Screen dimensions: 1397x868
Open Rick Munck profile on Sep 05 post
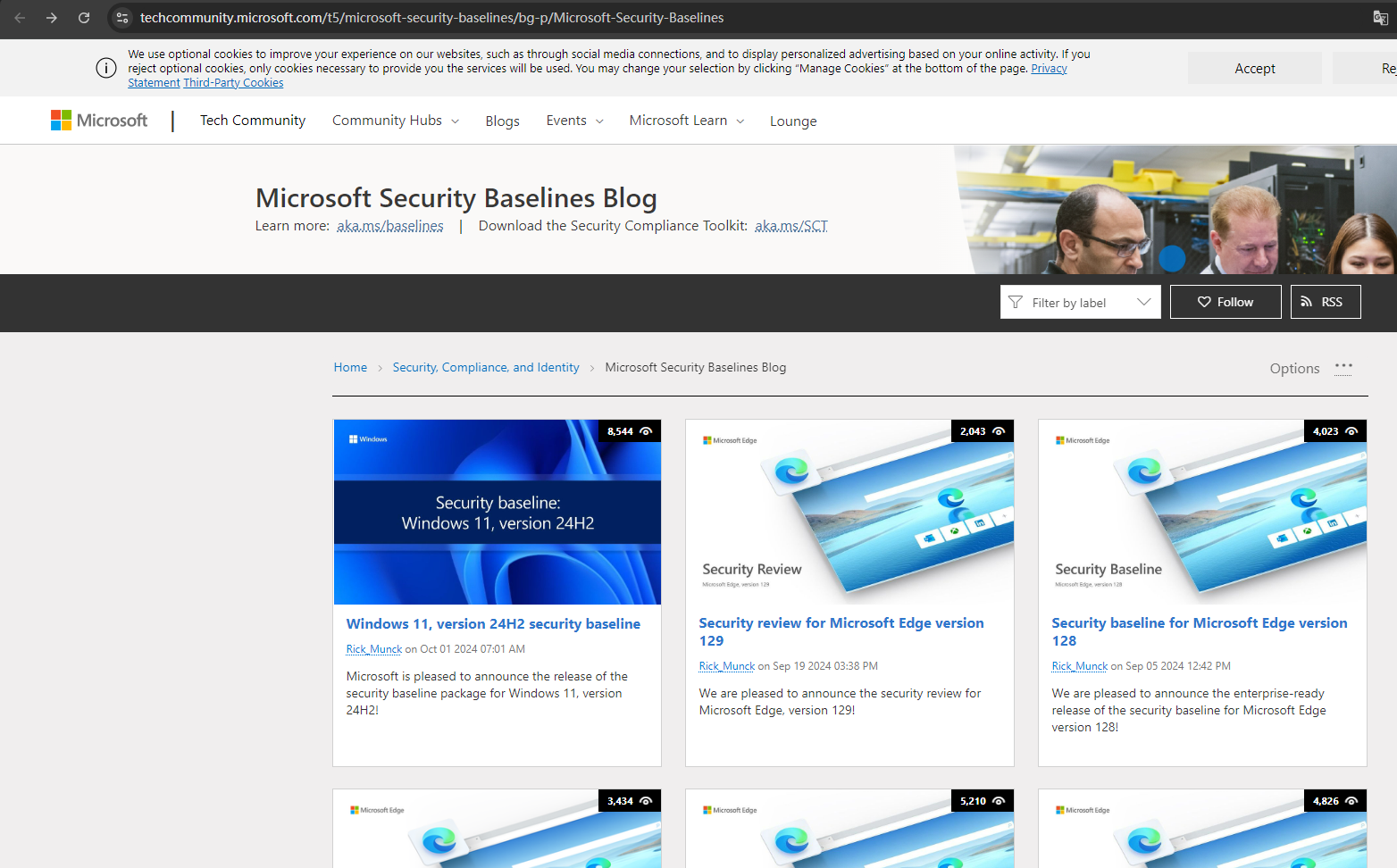click(x=1079, y=666)
